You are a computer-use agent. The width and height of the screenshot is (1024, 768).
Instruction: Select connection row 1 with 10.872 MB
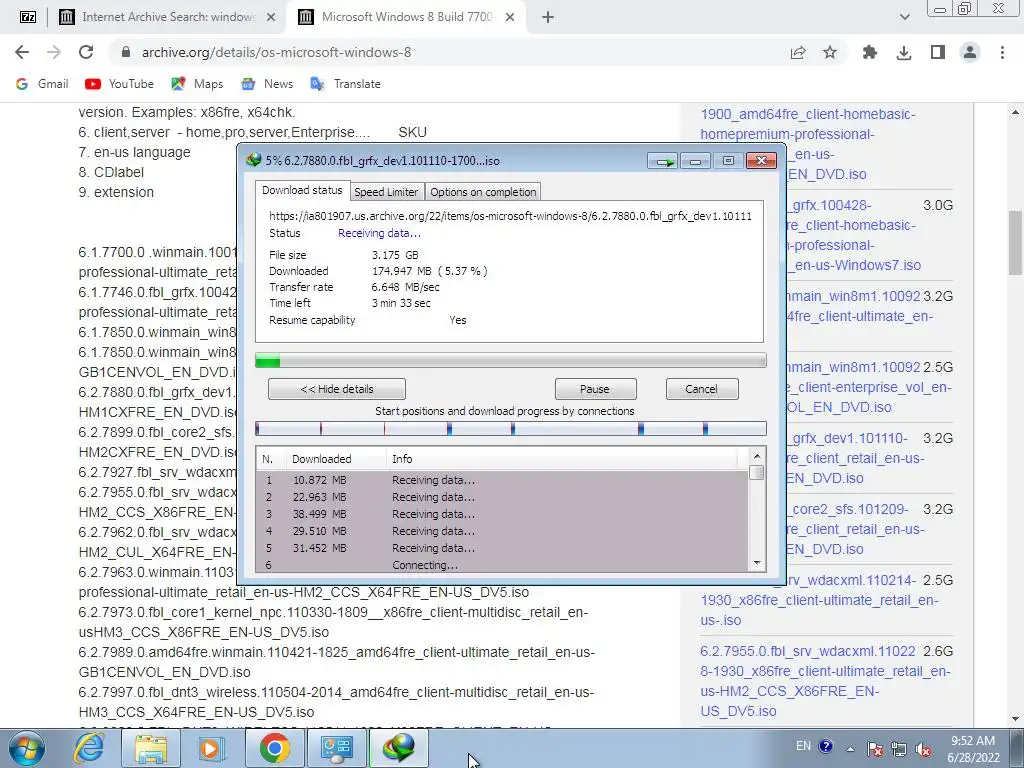[x=502, y=480]
